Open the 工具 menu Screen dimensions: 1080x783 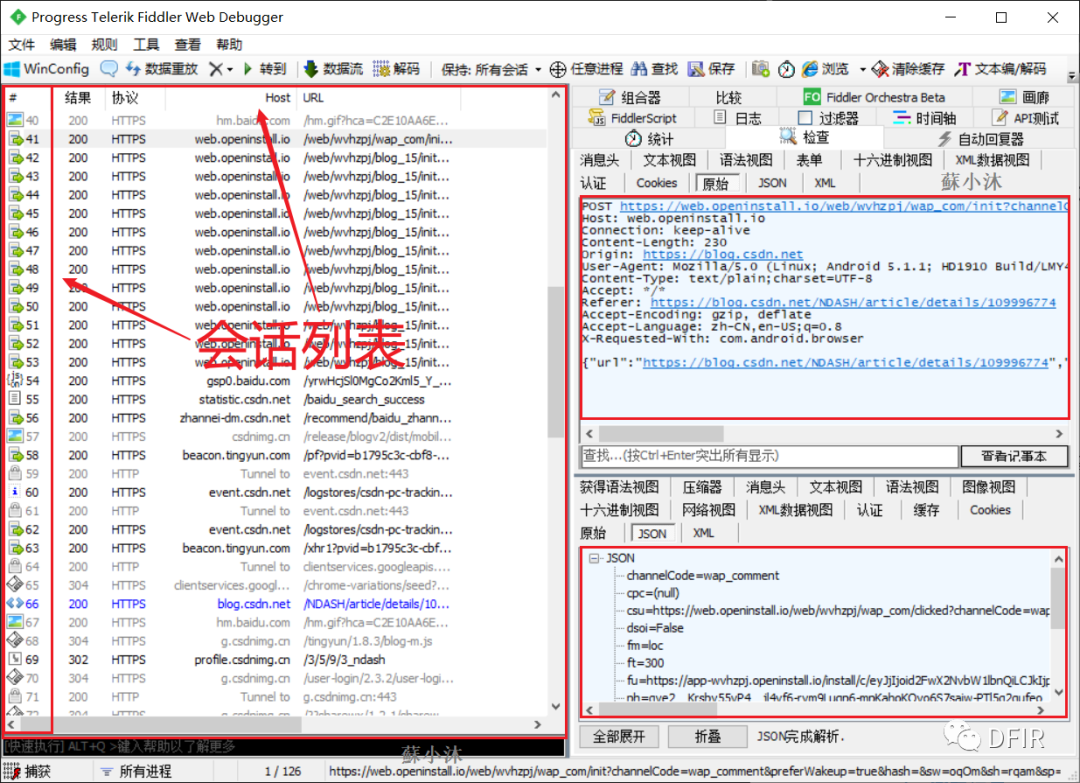(x=145, y=45)
